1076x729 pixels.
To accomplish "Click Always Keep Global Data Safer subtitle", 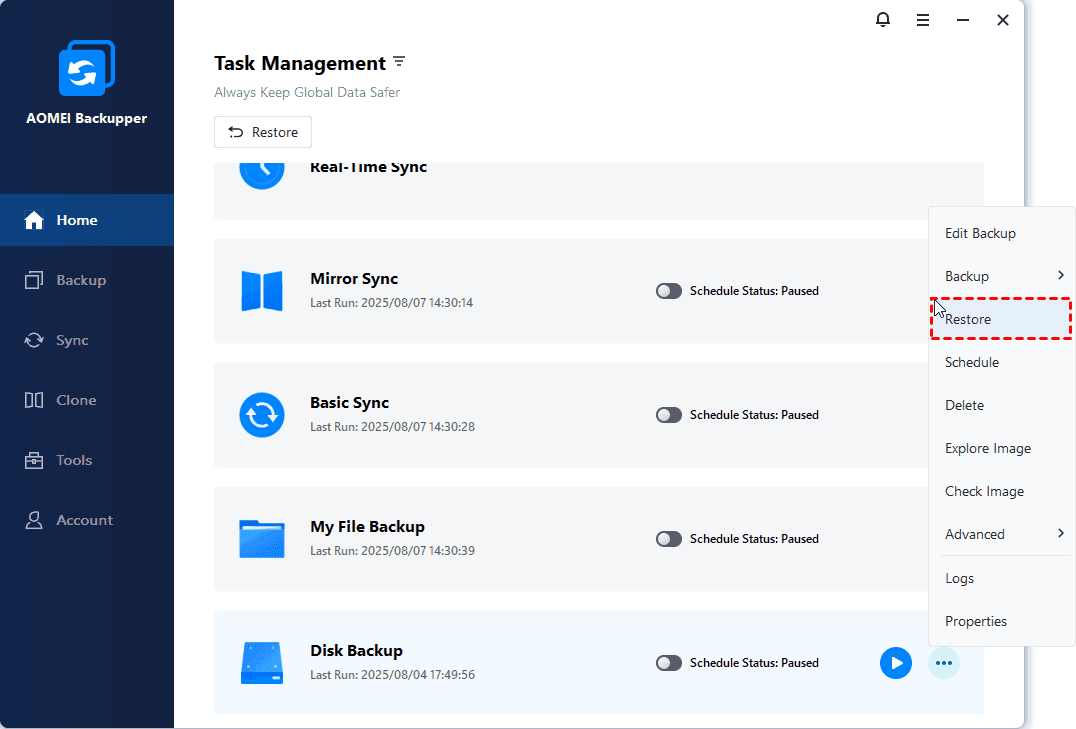I will click(307, 93).
